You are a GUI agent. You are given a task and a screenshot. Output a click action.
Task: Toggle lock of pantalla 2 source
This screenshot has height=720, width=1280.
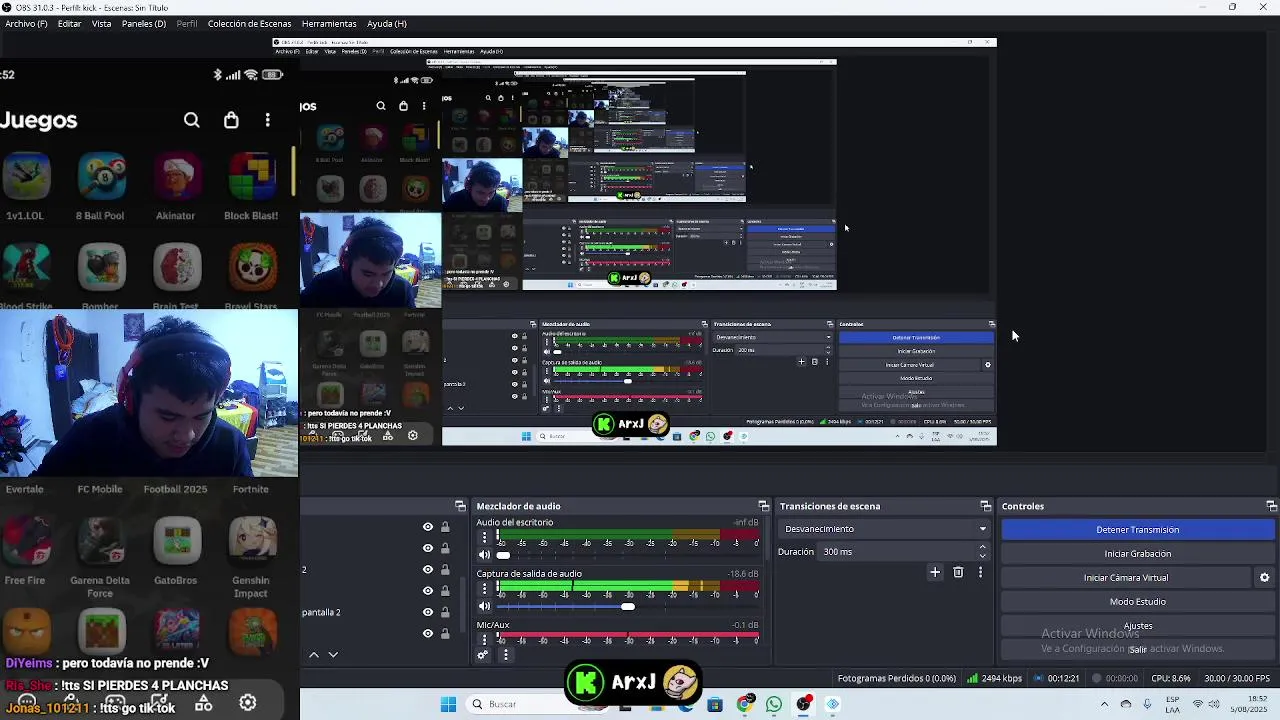(445, 612)
